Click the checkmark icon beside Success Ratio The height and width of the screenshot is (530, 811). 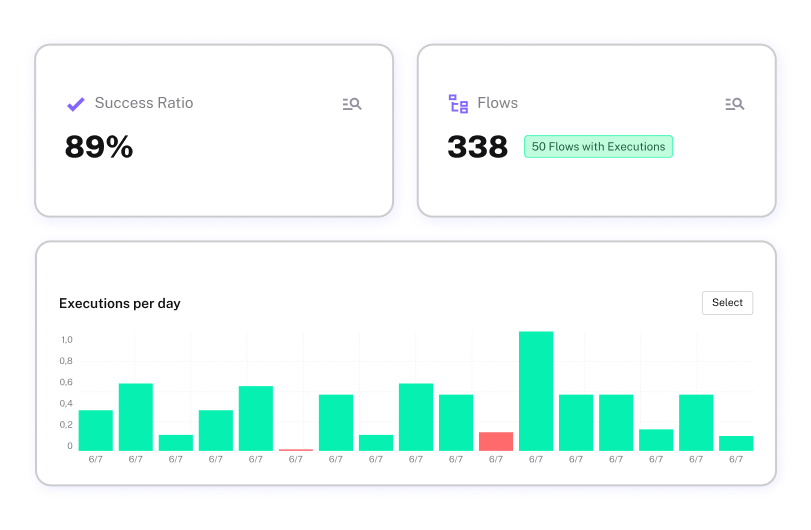pyautogui.click(x=75, y=104)
